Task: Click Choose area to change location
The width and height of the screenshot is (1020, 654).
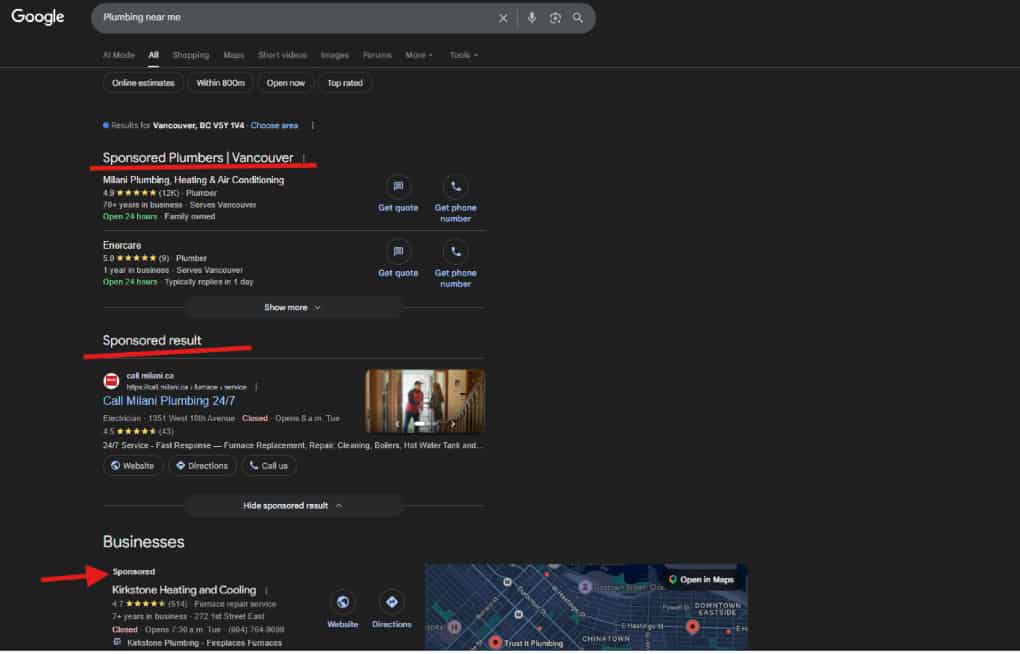Action: point(274,125)
